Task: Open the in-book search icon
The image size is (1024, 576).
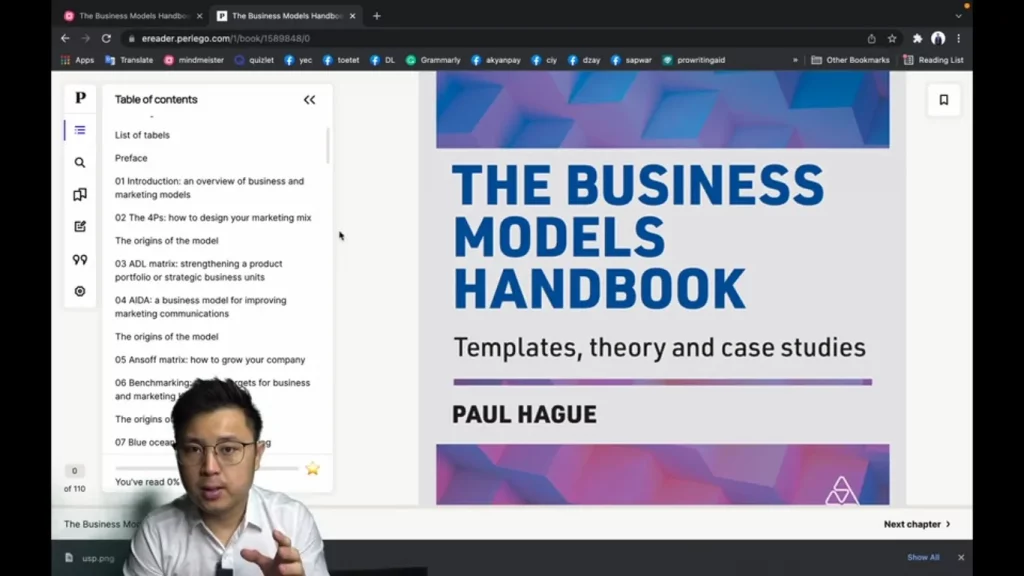Action: tap(80, 163)
